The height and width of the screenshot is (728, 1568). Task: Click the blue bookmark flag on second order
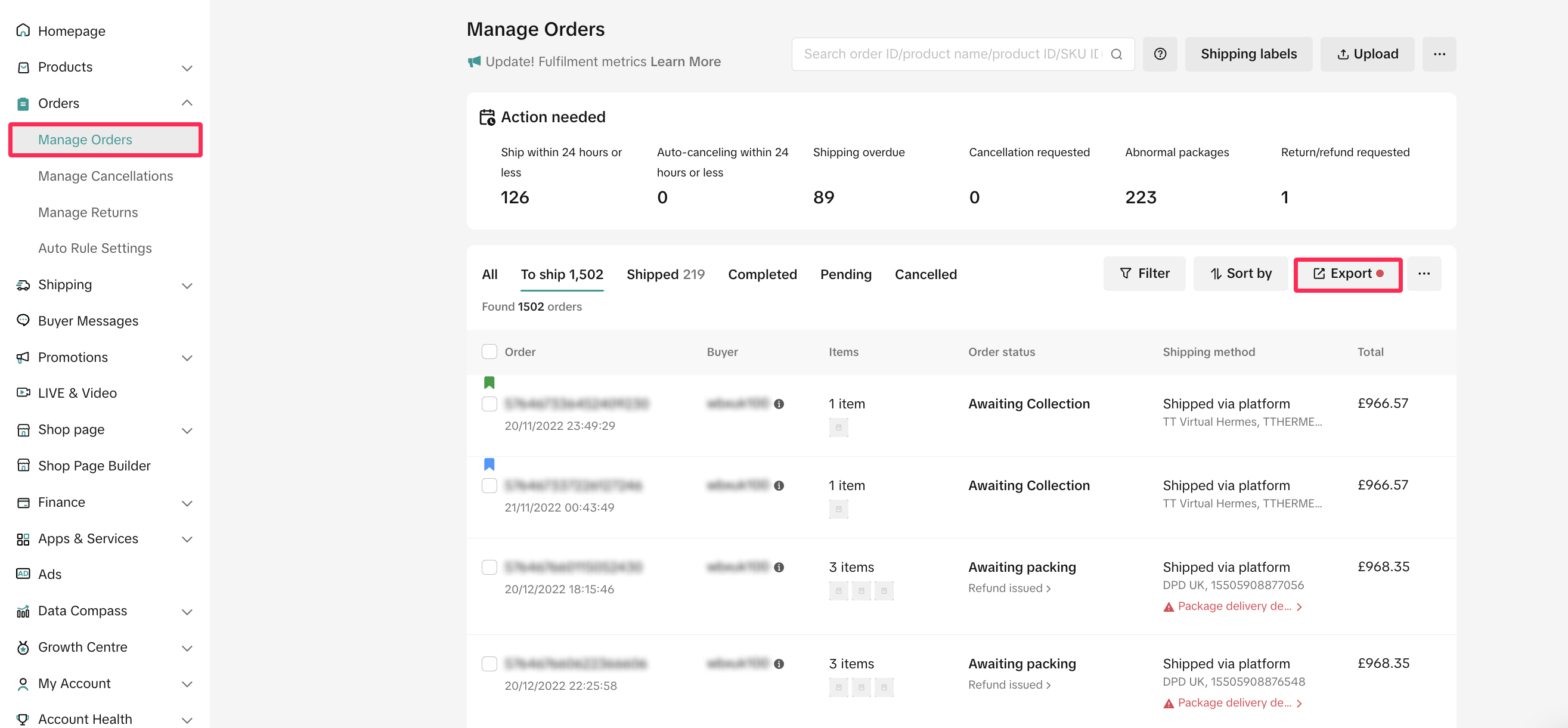[x=489, y=464]
